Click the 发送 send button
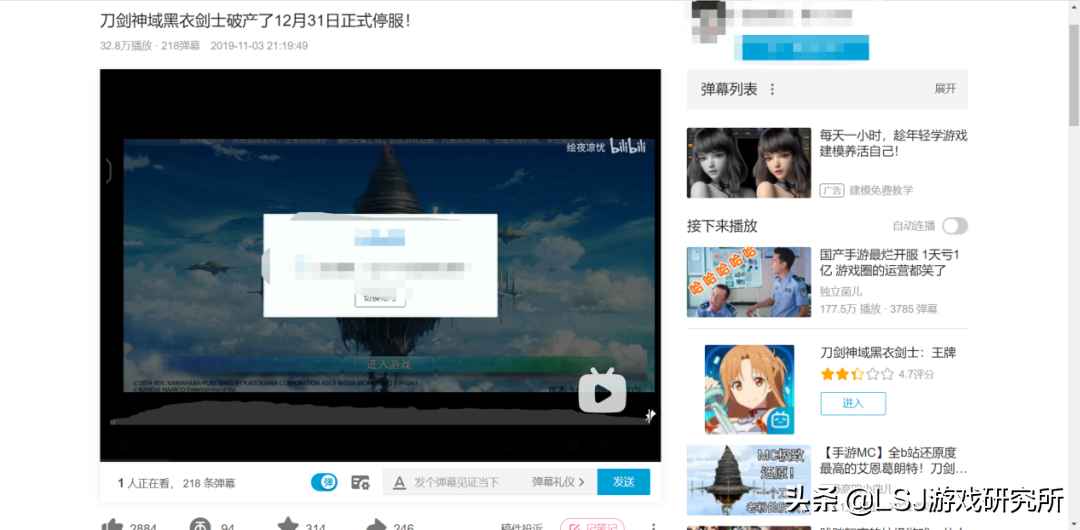Image resolution: width=1080 pixels, height=530 pixels. click(x=623, y=482)
